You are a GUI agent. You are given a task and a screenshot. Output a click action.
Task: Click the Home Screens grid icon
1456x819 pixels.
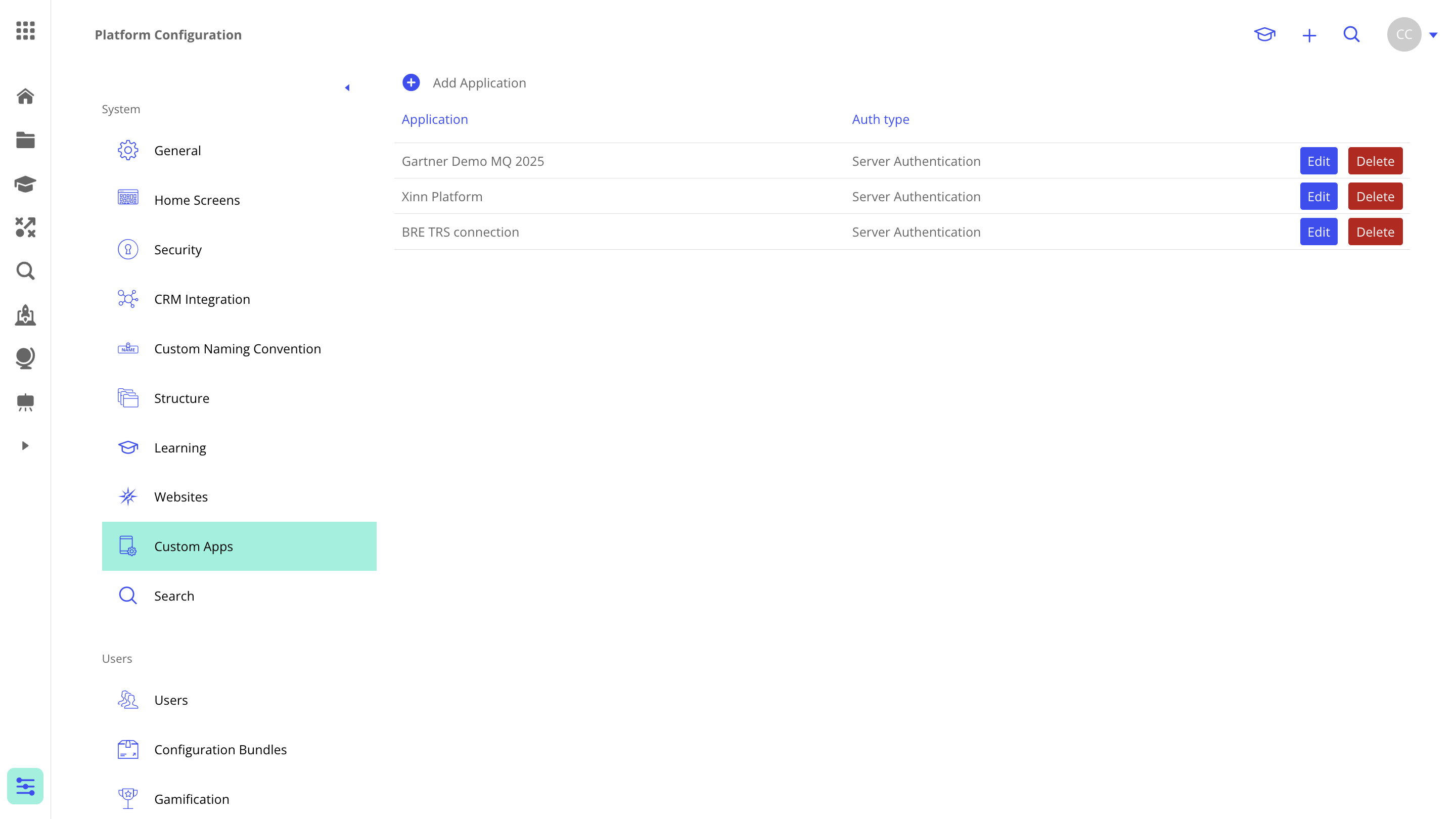[128, 197]
